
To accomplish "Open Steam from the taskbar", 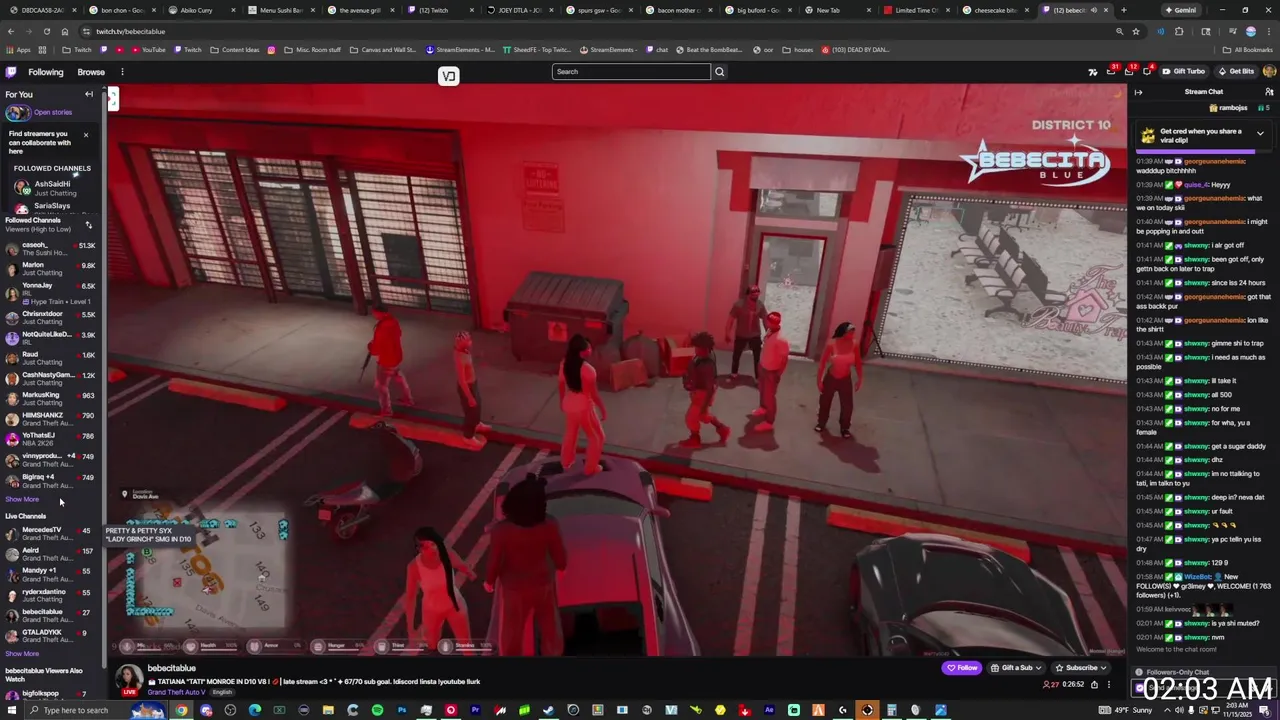I will pyautogui.click(x=548, y=710).
